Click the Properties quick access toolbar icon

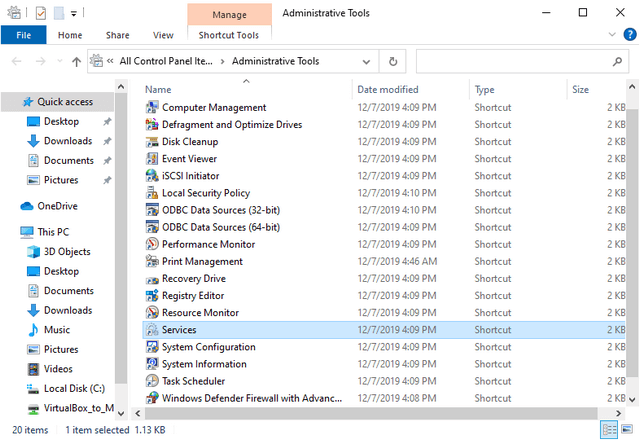point(41,13)
